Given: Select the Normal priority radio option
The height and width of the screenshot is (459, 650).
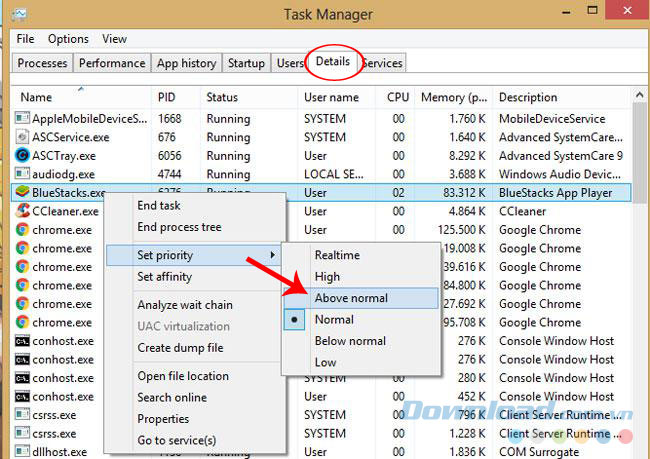Looking at the screenshot, I should (x=334, y=320).
